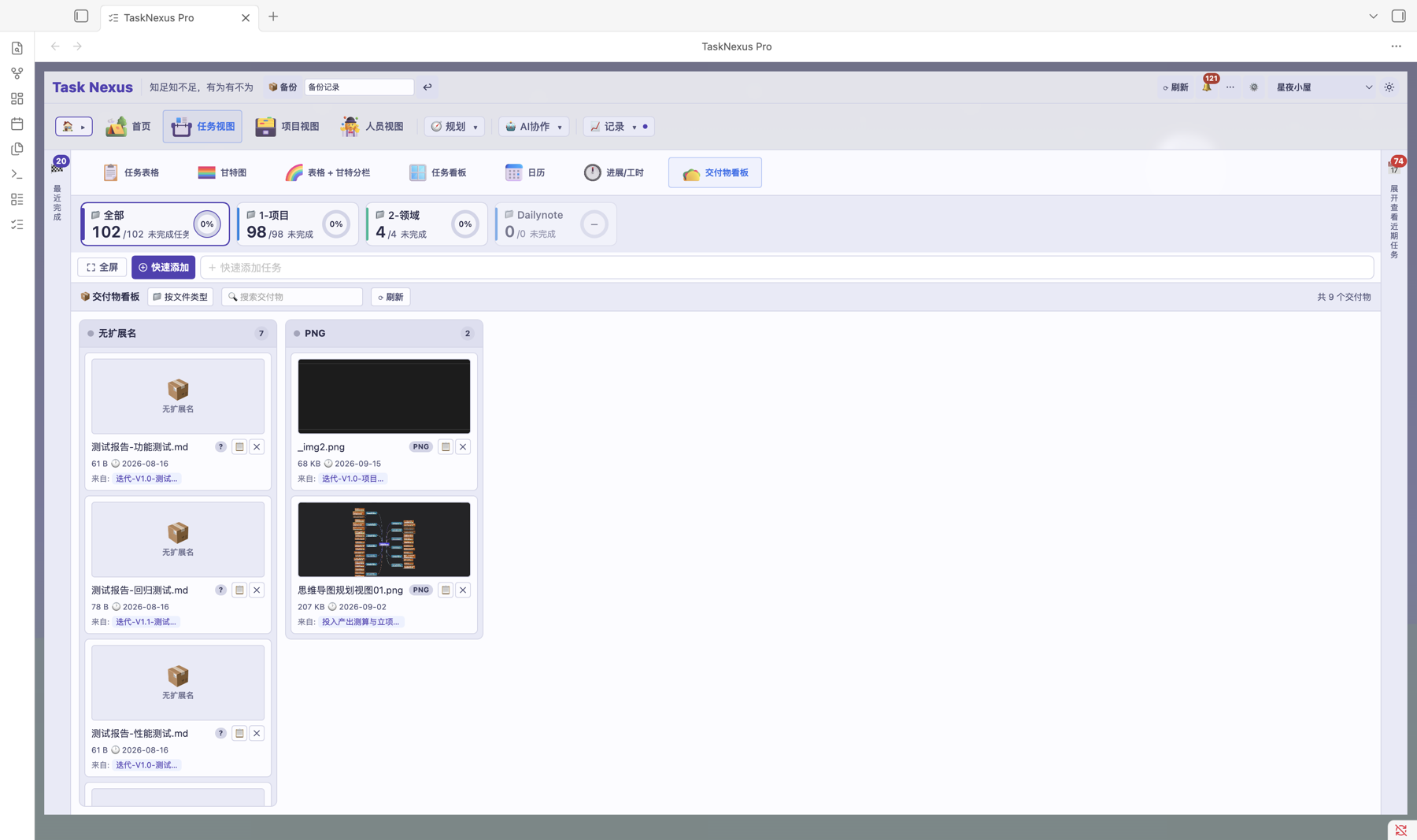Expand the 展开查看近期任务 side panel
Image resolution: width=1417 pixels, height=840 pixels.
[x=1395, y=208]
